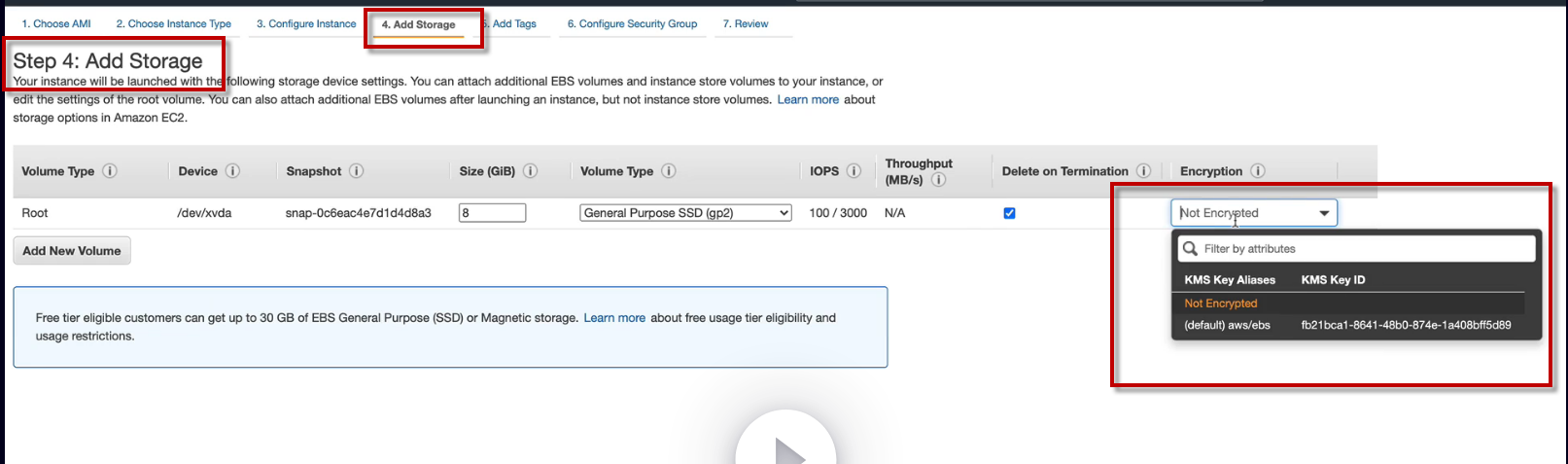Switch to 6. Configure Security Group tab
Screen dimensions: 1568x464
pos(632,24)
